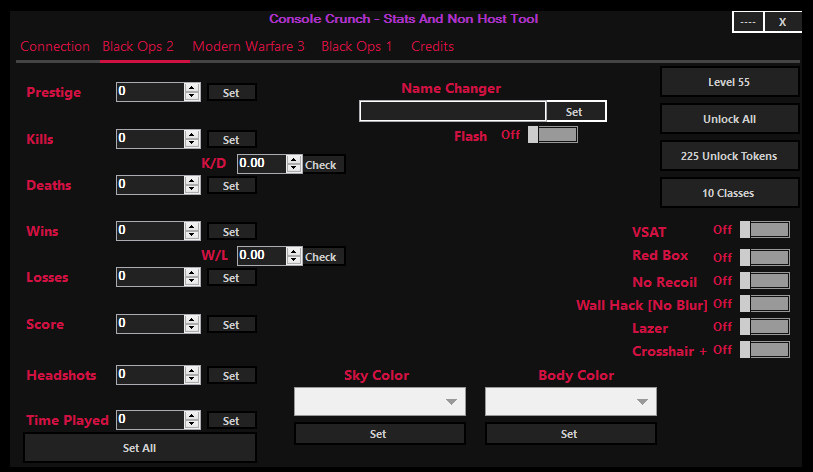Check the K/D ratio

pos(324,164)
